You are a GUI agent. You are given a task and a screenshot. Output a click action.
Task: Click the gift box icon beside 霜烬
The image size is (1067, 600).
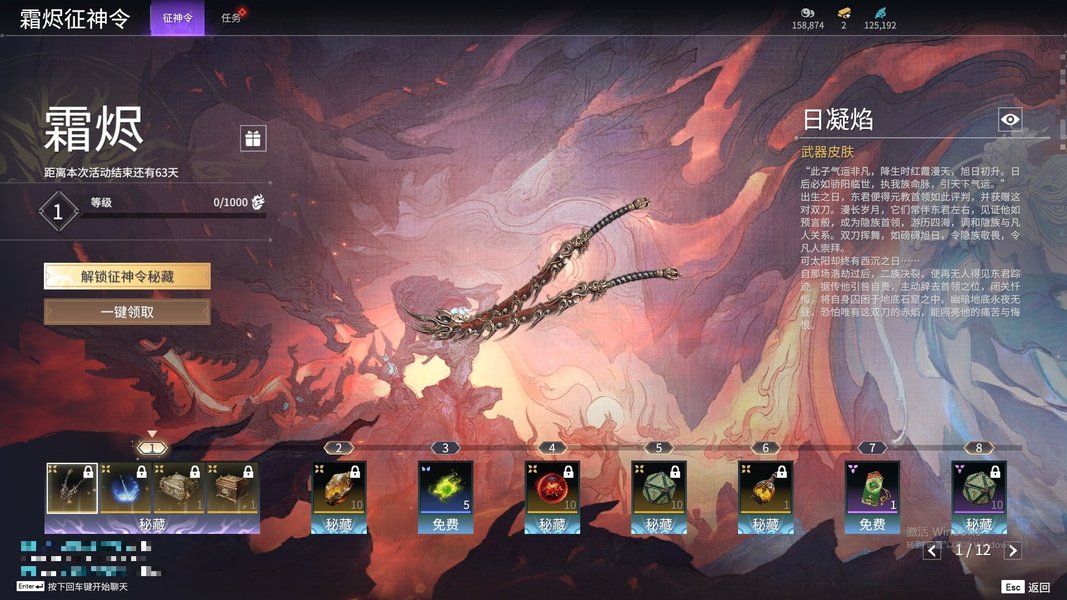point(253,138)
